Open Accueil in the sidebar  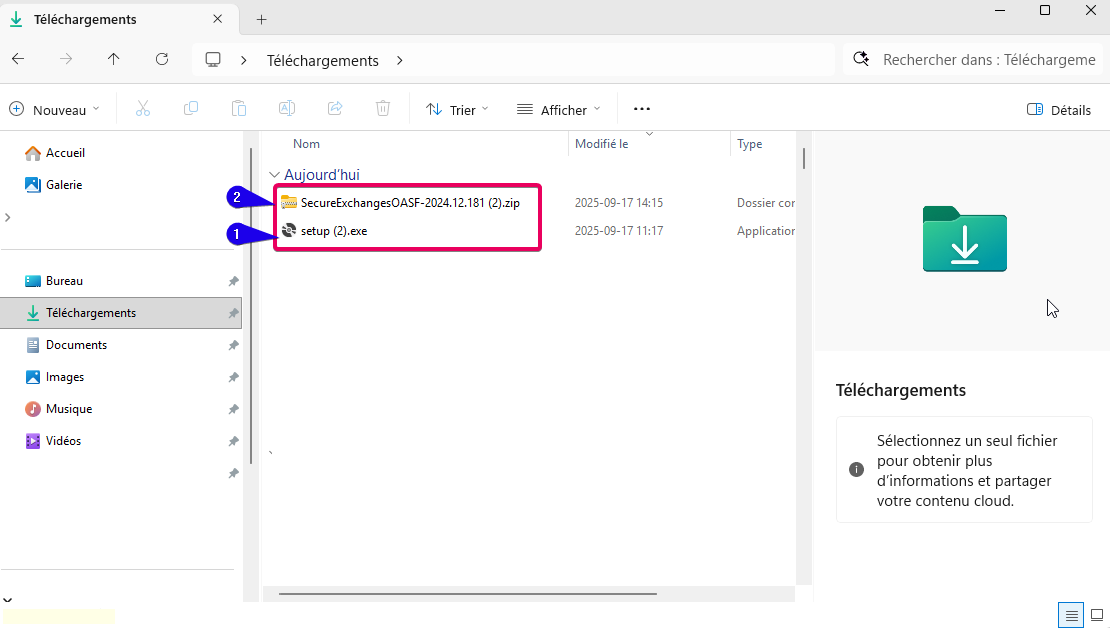65,153
